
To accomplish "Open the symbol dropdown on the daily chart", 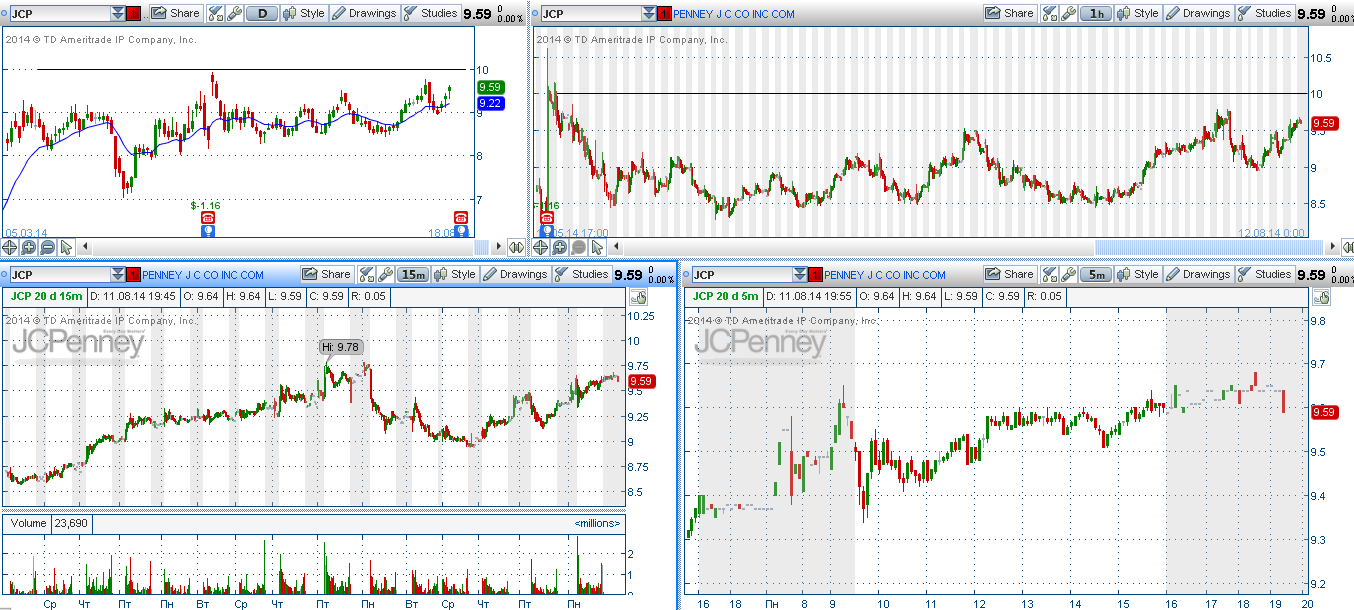I will pyautogui.click(x=119, y=14).
